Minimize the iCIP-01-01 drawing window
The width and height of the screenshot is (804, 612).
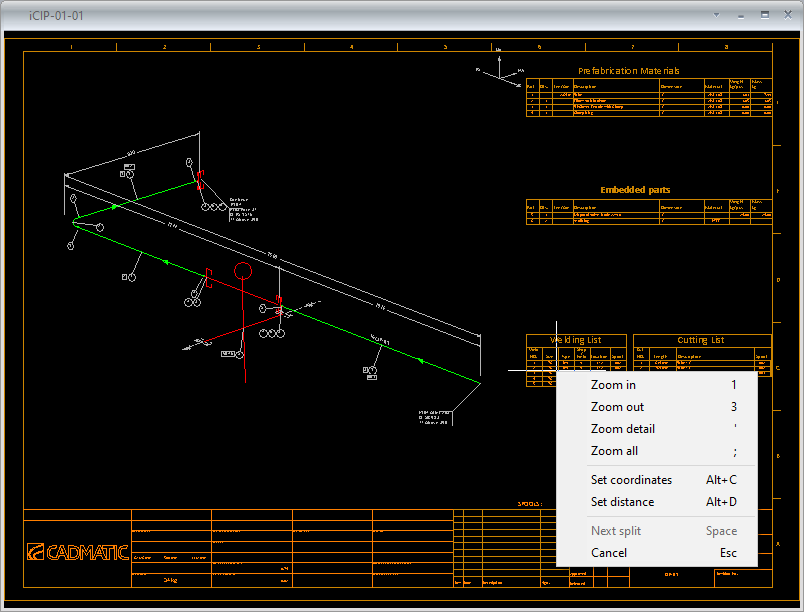tap(741, 15)
